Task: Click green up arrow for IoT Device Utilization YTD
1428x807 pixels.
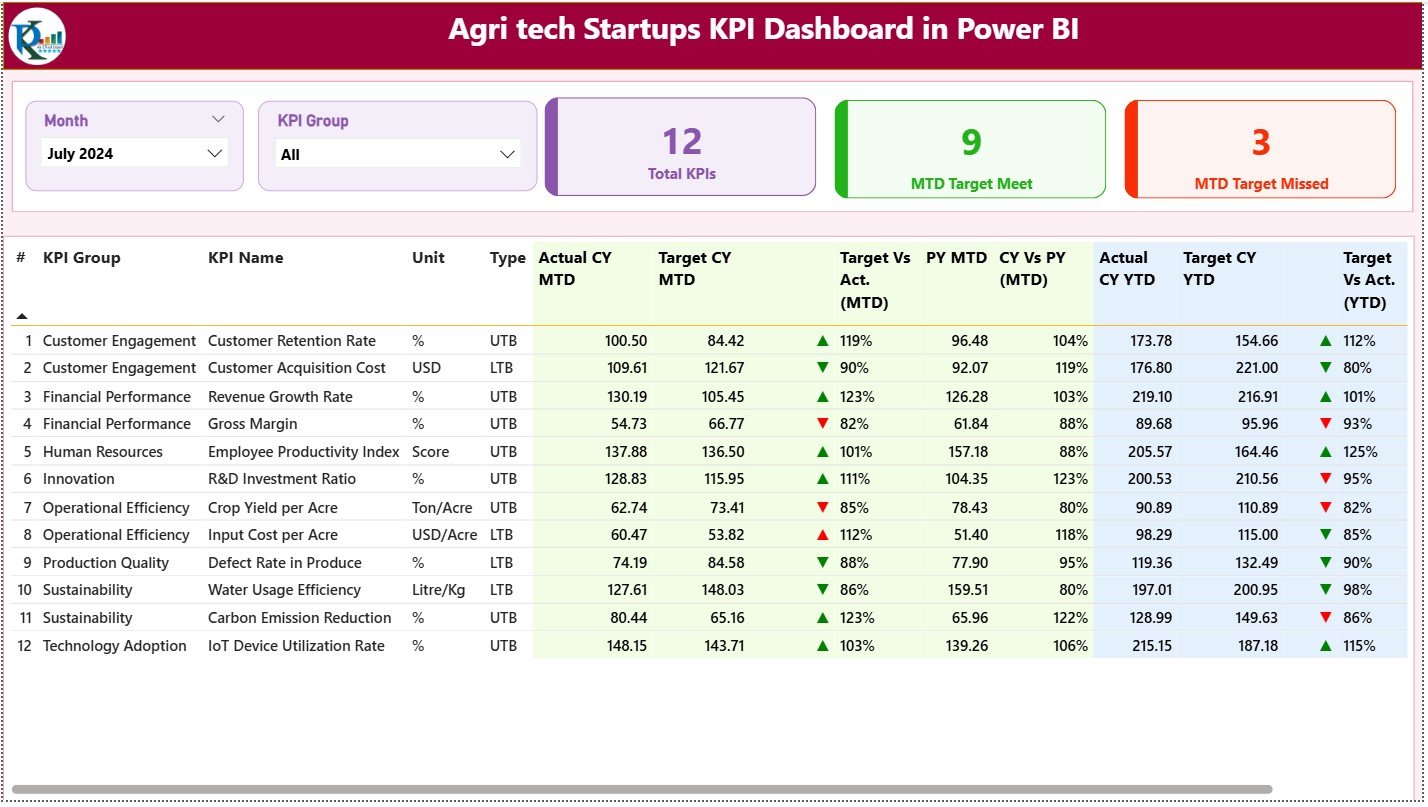Action: pyautogui.click(x=1326, y=646)
